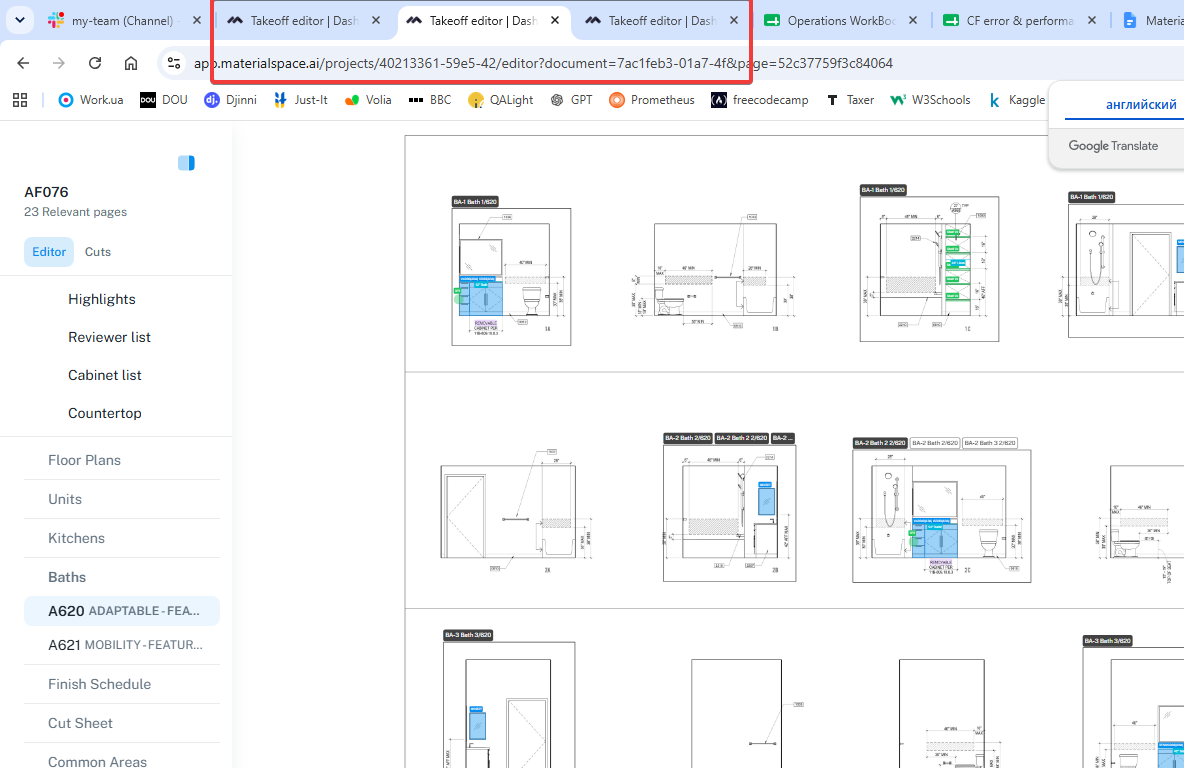Close the active Takeoff editor tab
1184x768 pixels.
coord(555,20)
